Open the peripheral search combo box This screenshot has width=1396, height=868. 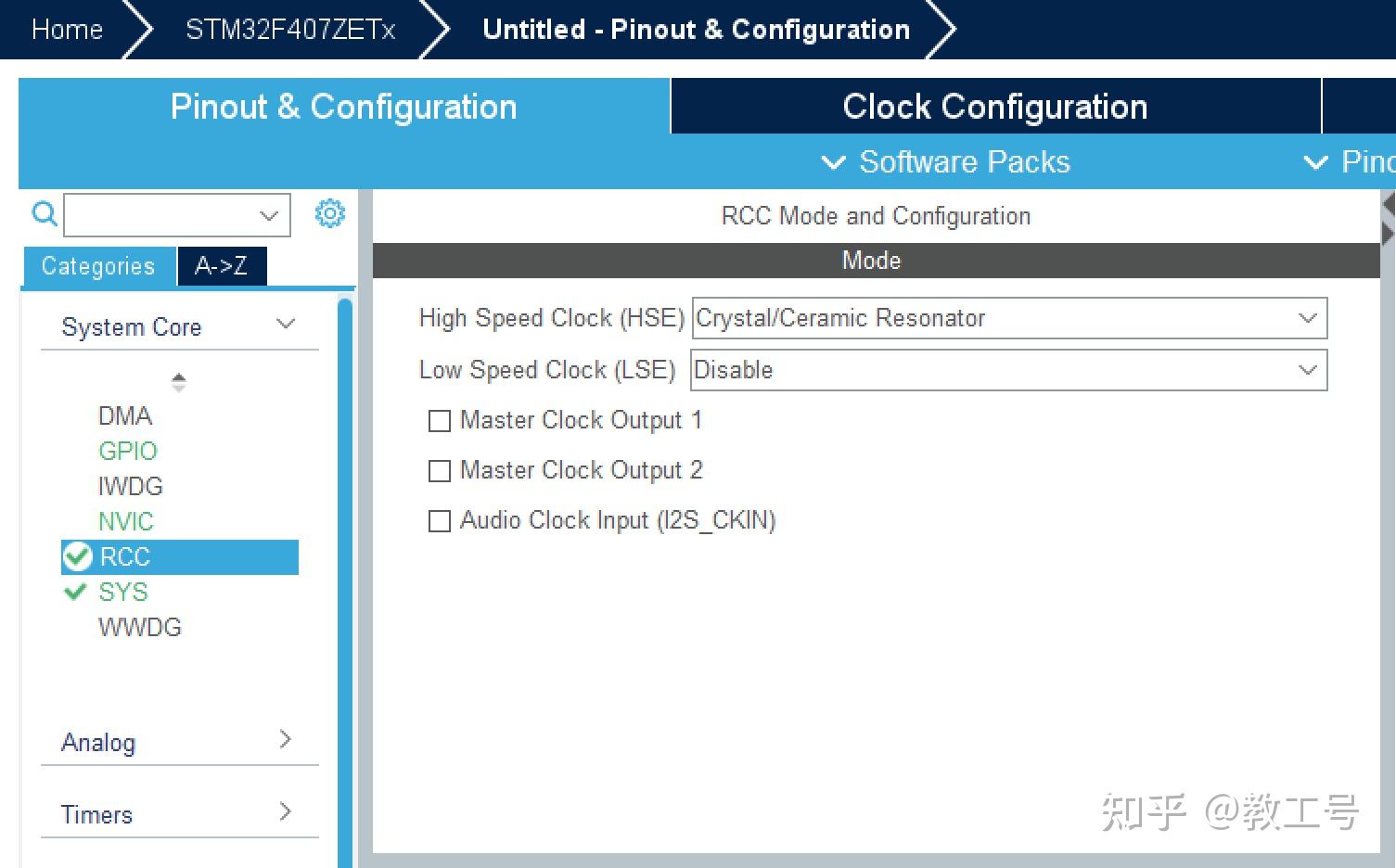[176, 215]
